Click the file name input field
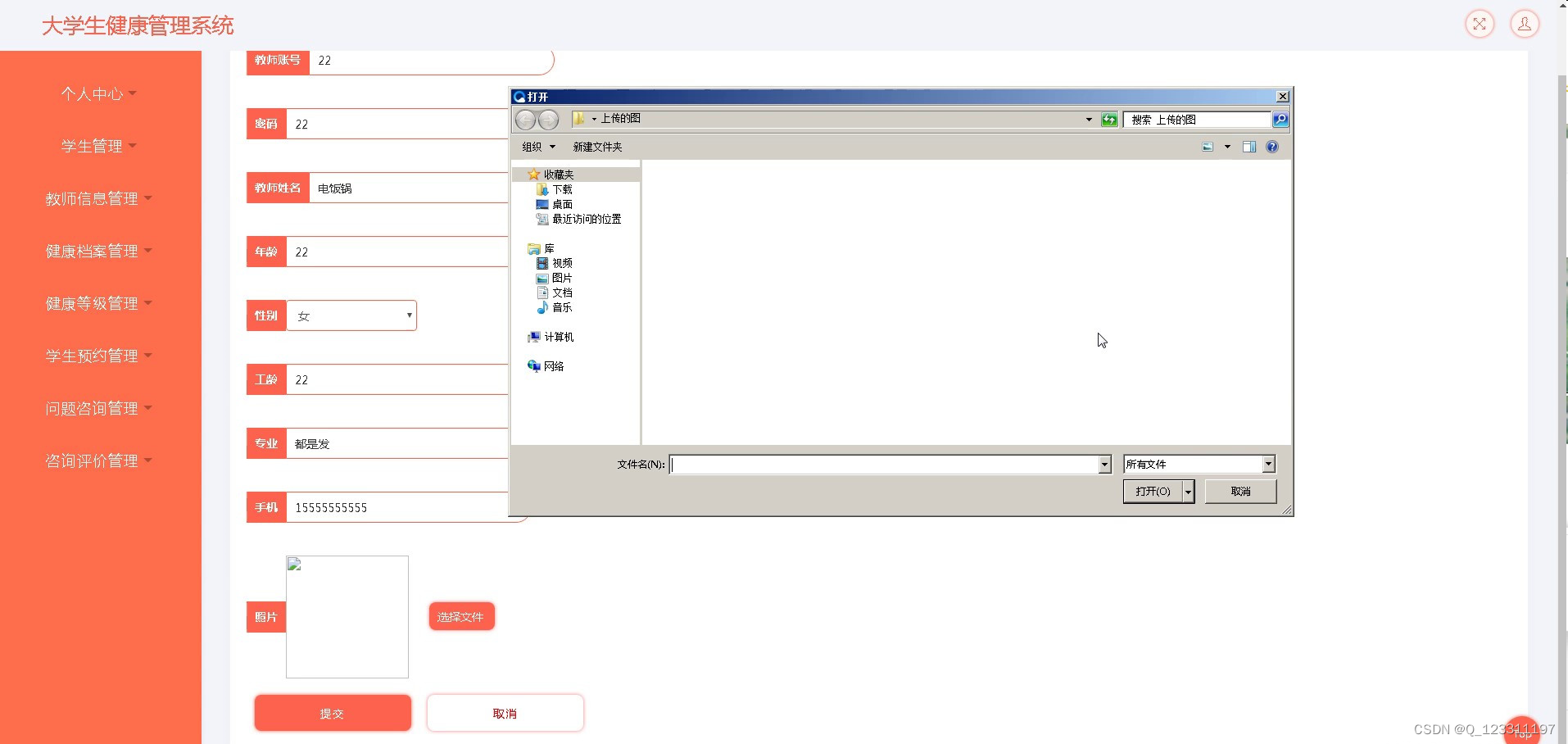This screenshot has width=1568, height=744. [x=884, y=465]
